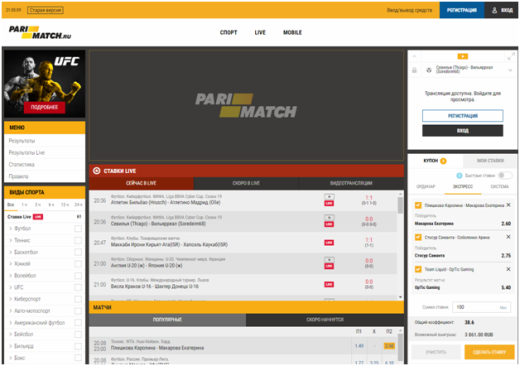Click the Parimatch.ru logo
The image size is (520, 366).
(40, 32)
